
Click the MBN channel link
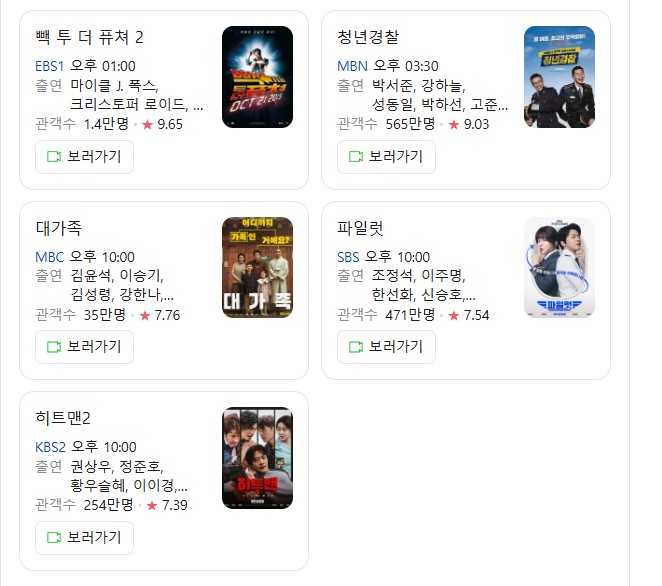353,66
